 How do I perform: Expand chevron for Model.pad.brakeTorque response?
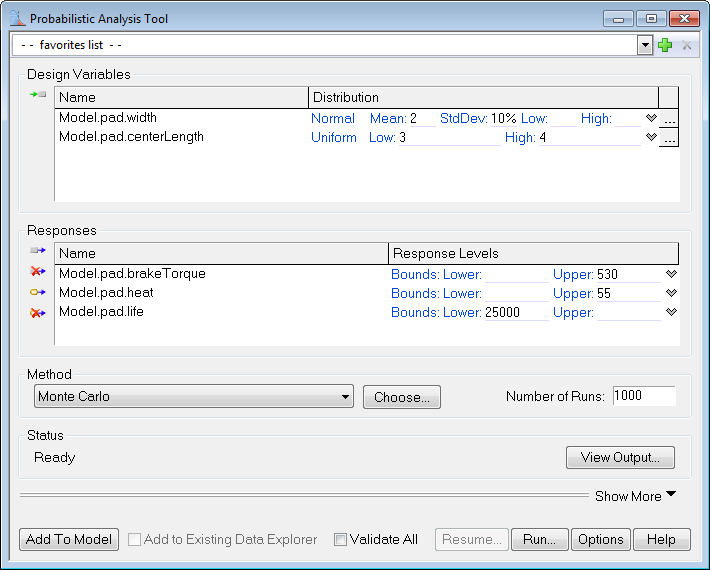pyautogui.click(x=671, y=274)
